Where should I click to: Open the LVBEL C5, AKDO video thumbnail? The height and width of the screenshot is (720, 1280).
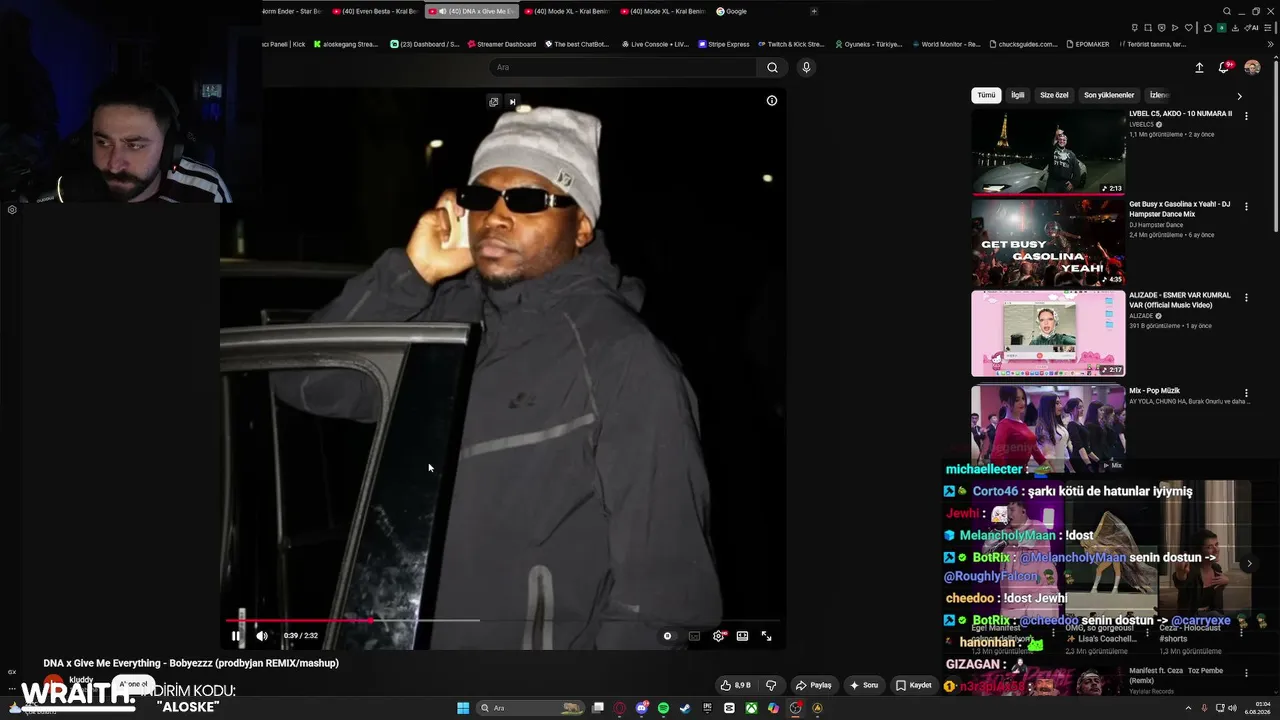pyautogui.click(x=1048, y=152)
